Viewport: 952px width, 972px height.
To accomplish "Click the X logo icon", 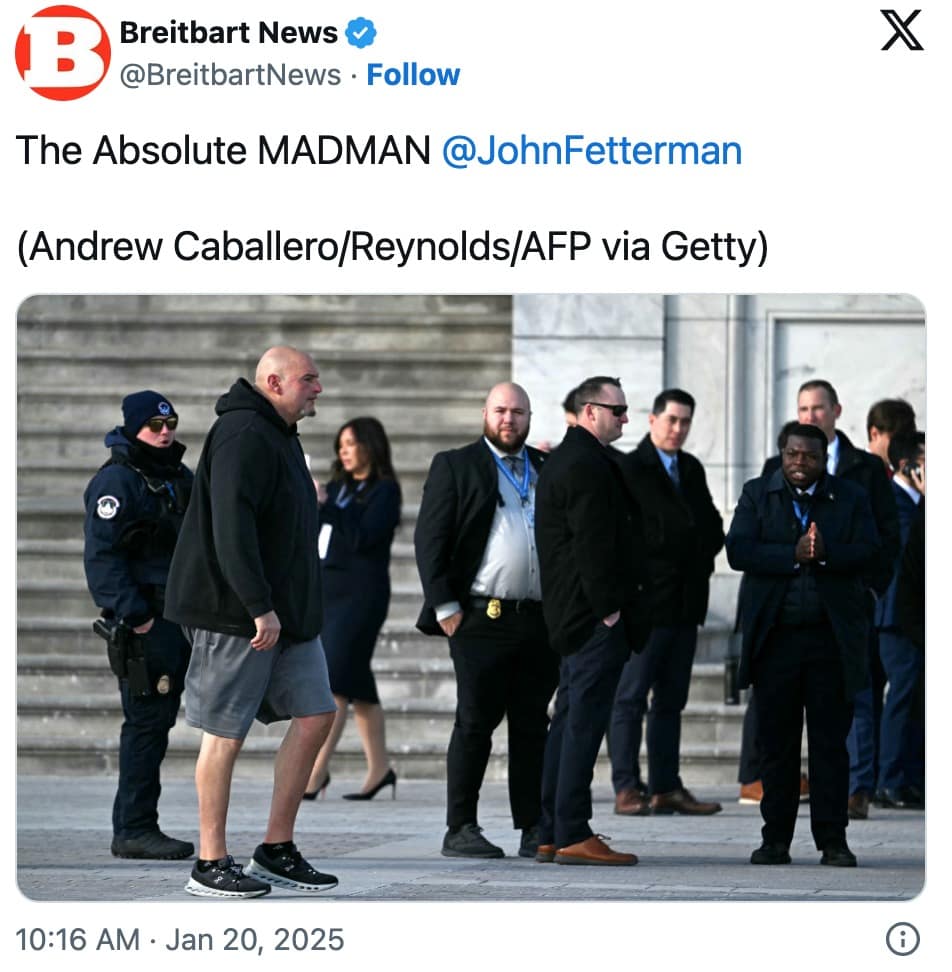I will [902, 31].
